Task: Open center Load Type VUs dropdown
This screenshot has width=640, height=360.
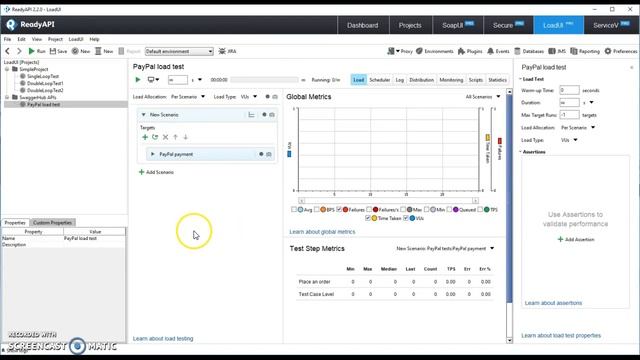Action: [249, 97]
